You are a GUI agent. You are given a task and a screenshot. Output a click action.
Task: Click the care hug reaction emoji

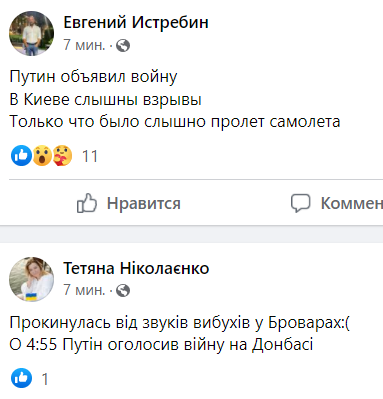pos(62,156)
